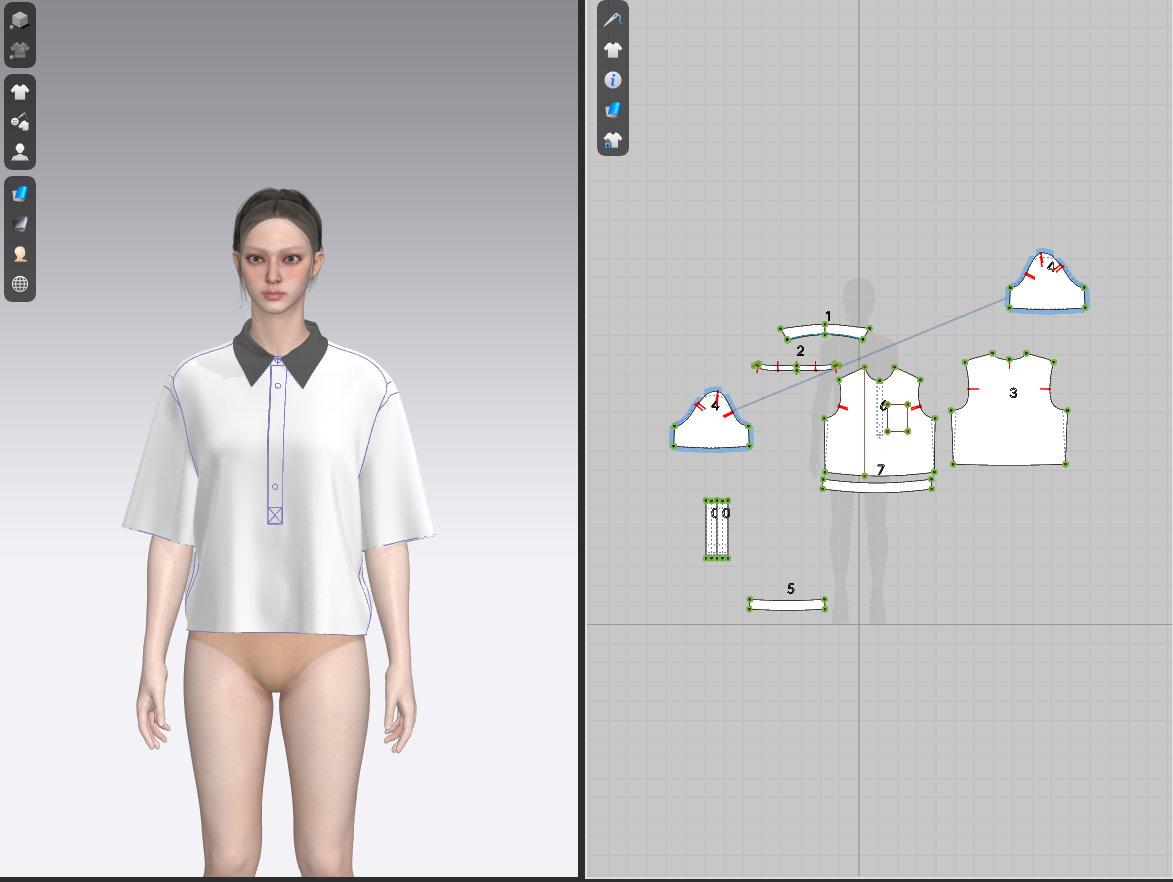Viewport: 1173px width, 882px height.
Task: Toggle Show Garment white t-shirt icon in 3D toolbar
Action: click(x=20, y=92)
